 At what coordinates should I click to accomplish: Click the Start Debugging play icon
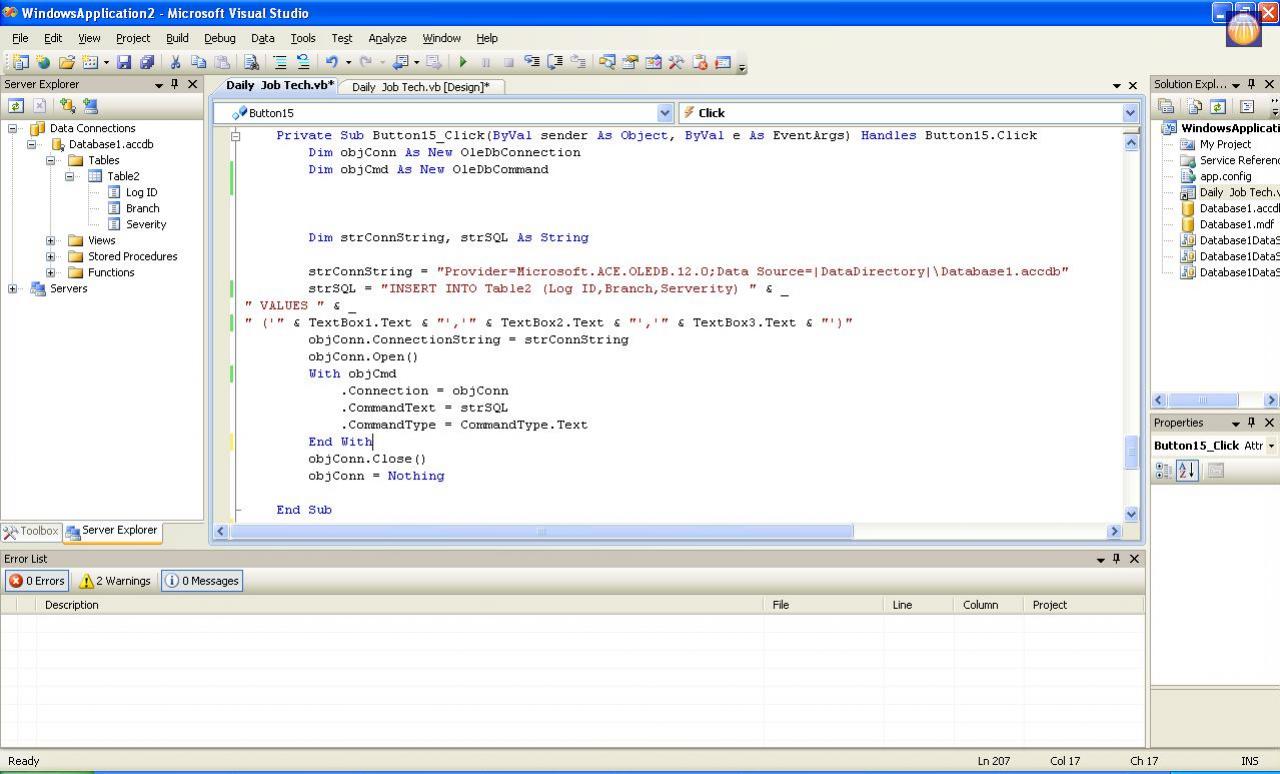(x=463, y=62)
